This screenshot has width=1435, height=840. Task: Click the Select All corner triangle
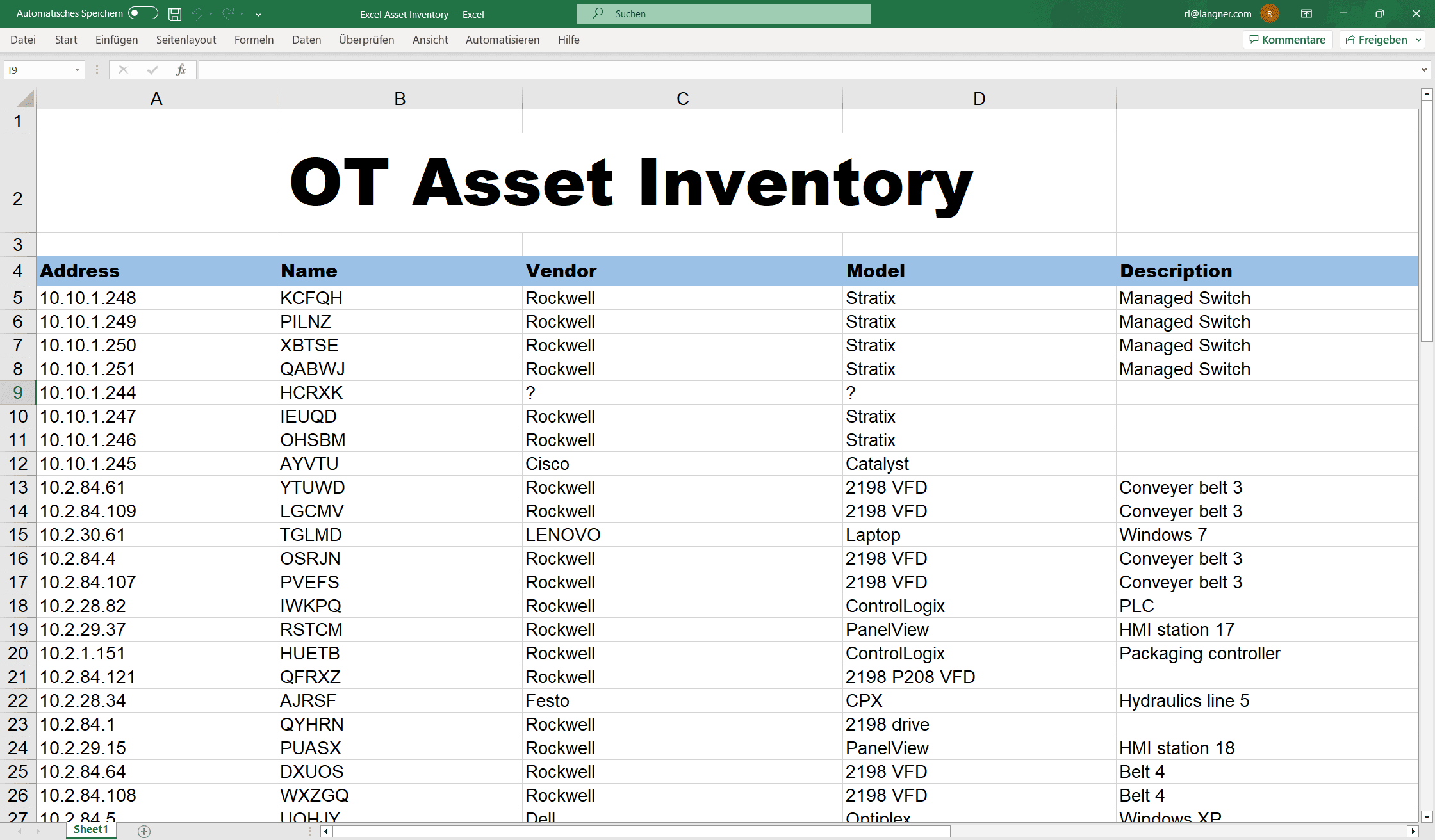[26, 99]
